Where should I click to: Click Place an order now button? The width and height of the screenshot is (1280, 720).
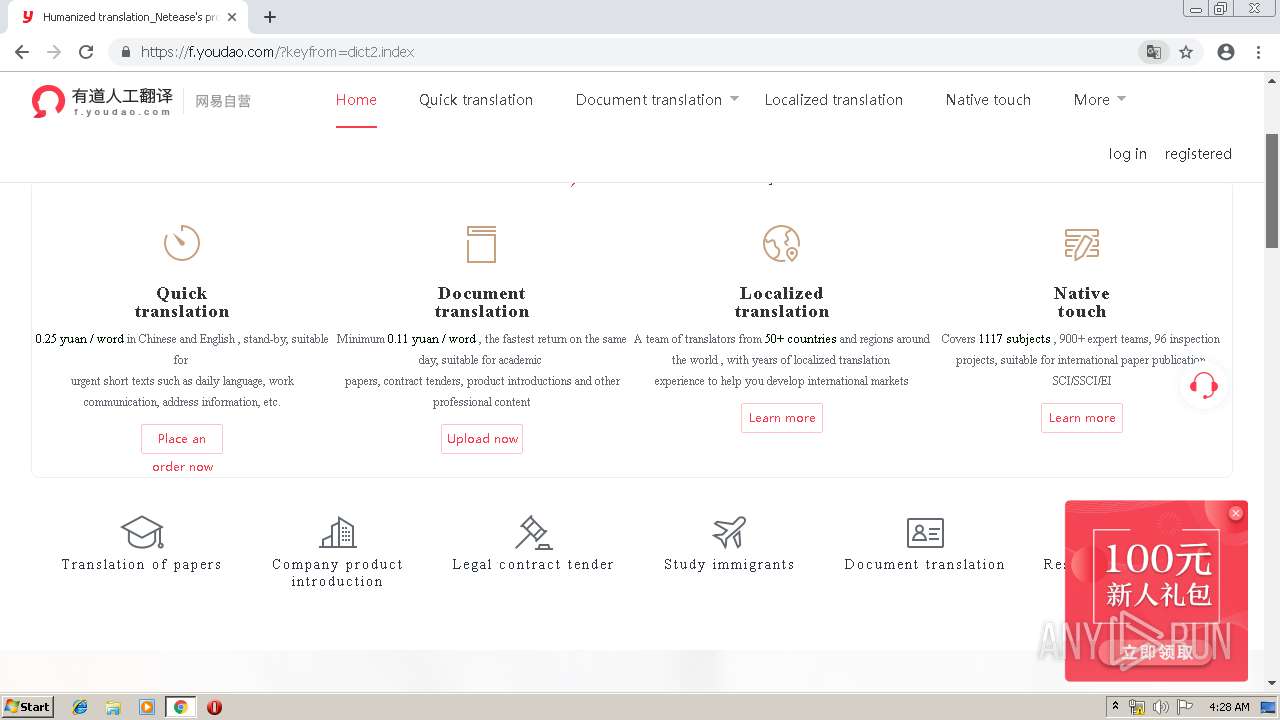coord(182,439)
